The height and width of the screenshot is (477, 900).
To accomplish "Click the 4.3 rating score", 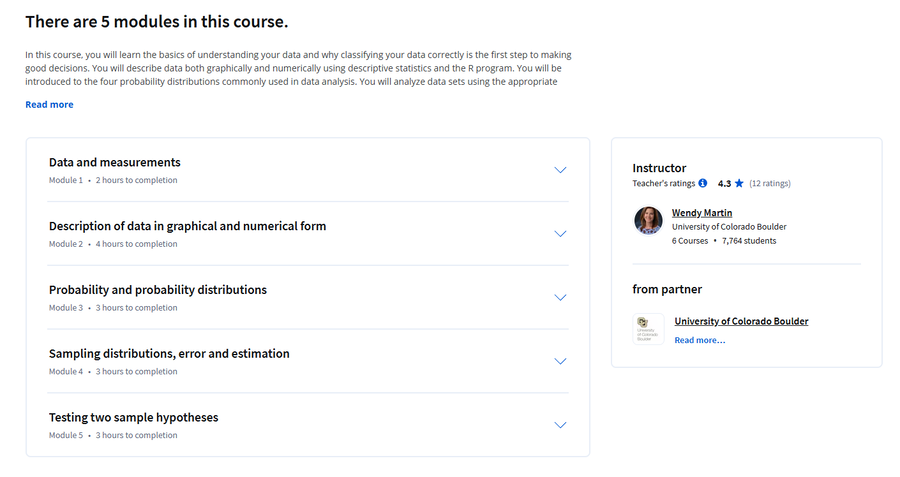I will 724,184.
